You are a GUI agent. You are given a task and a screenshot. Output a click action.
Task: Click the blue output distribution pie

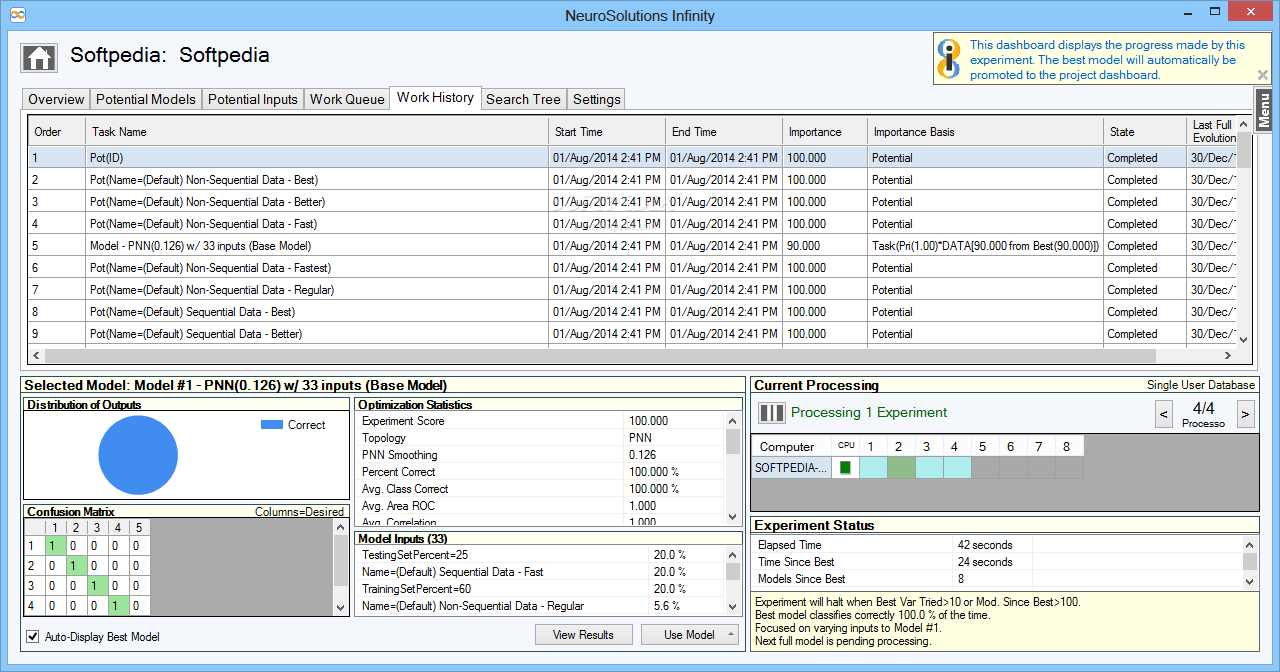point(138,455)
